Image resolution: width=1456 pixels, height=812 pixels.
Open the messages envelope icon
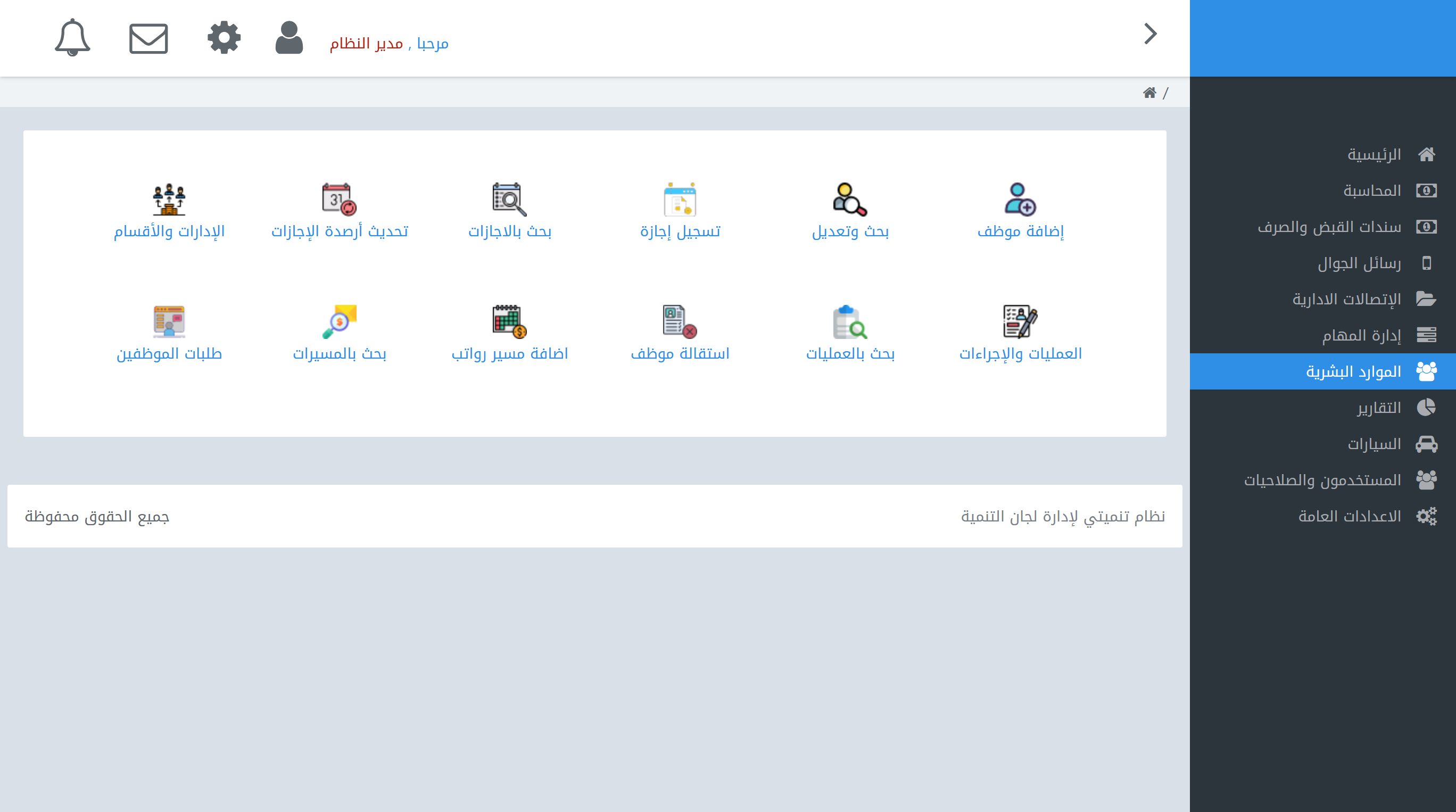click(148, 38)
